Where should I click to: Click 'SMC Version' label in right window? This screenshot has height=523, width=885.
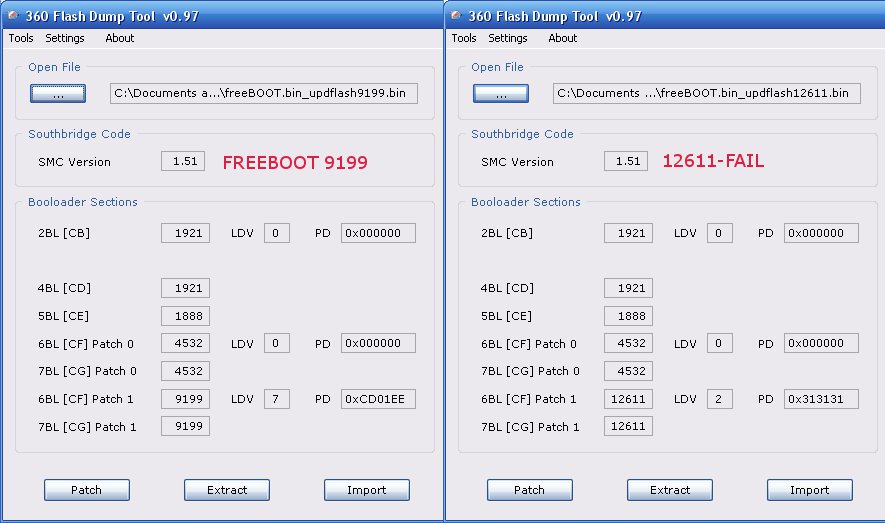click(518, 162)
